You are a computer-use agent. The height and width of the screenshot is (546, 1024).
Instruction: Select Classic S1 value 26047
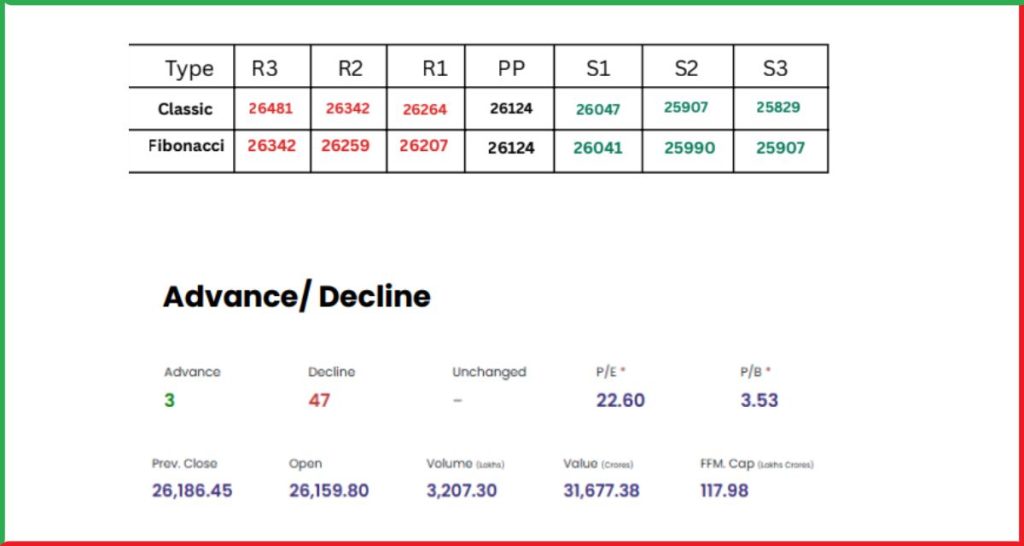(x=598, y=110)
